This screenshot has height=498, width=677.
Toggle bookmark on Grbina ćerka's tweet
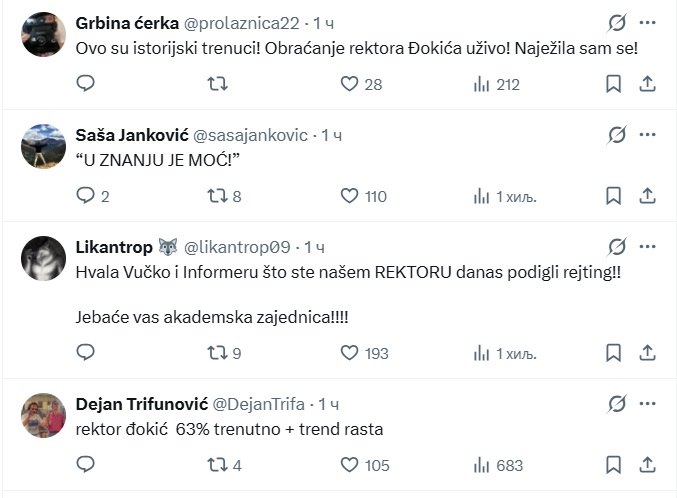[x=613, y=84]
